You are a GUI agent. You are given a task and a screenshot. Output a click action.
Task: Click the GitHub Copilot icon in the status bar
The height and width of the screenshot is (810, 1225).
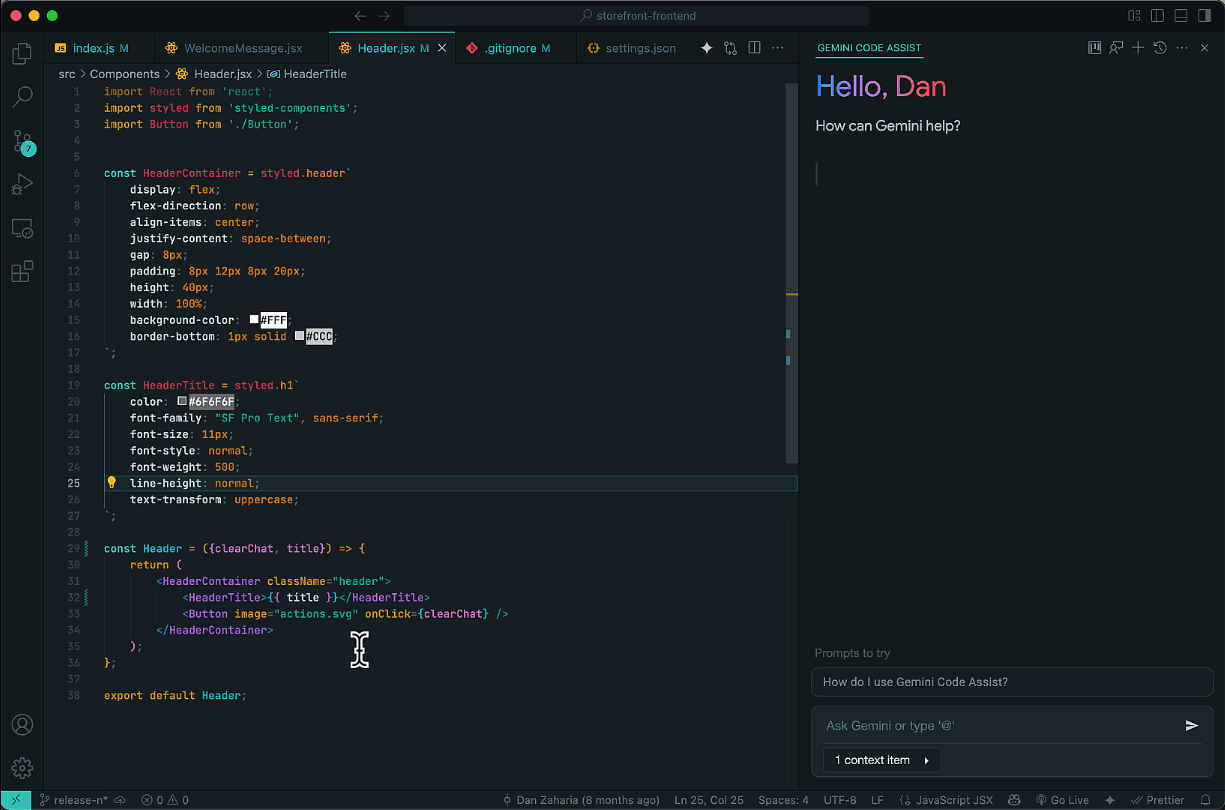(x=1013, y=800)
